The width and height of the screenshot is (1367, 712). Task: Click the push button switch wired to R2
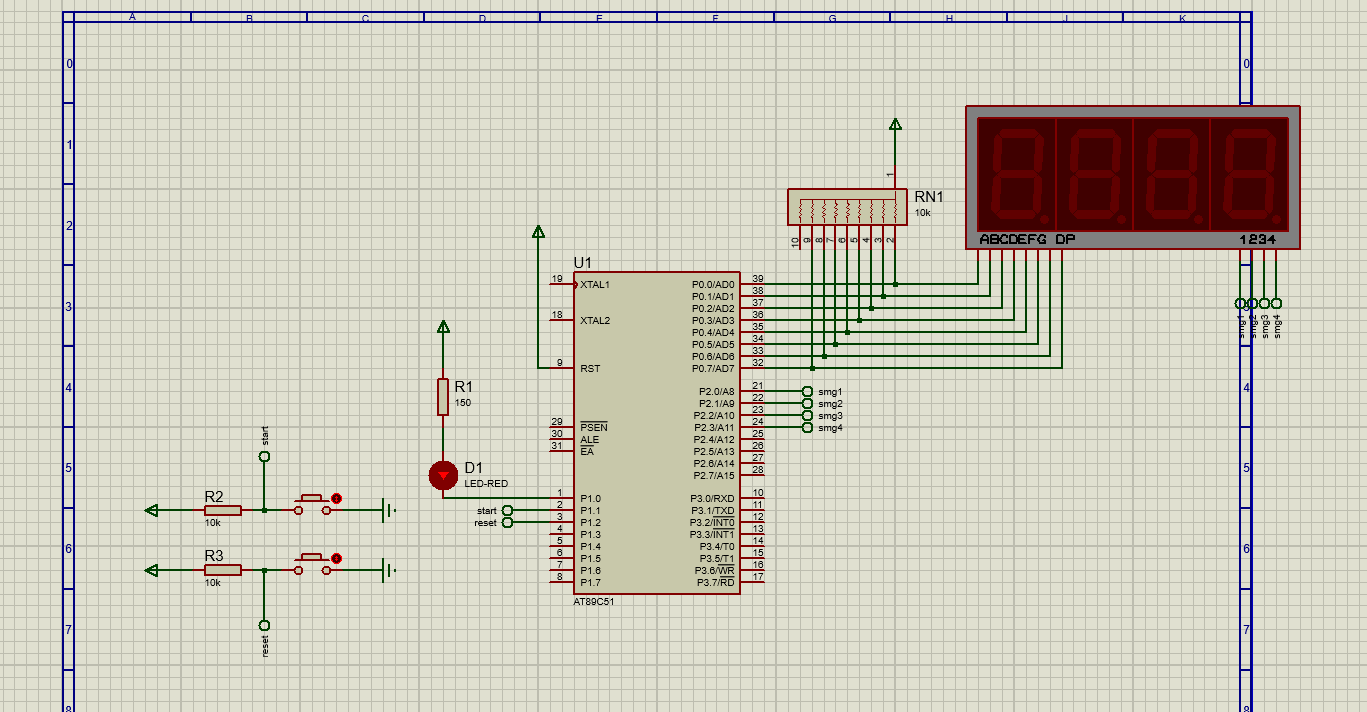[313, 505]
